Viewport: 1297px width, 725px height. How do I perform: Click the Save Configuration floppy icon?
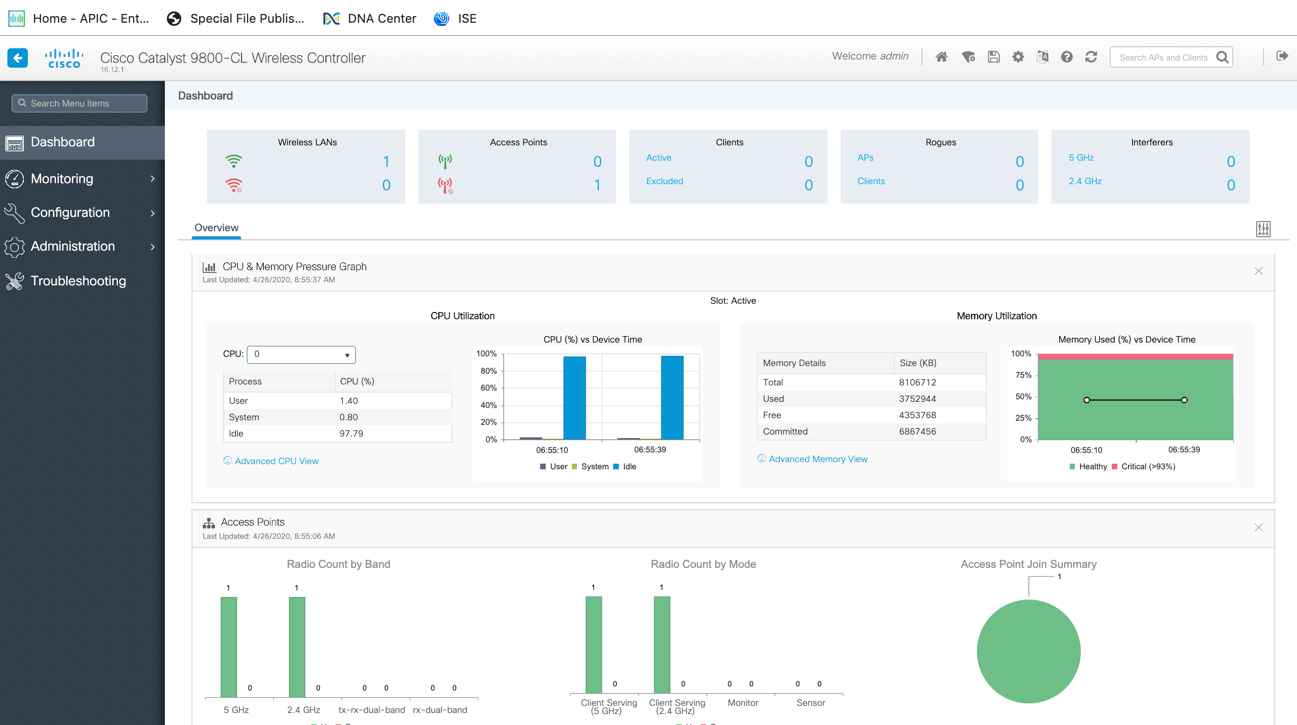coord(993,57)
